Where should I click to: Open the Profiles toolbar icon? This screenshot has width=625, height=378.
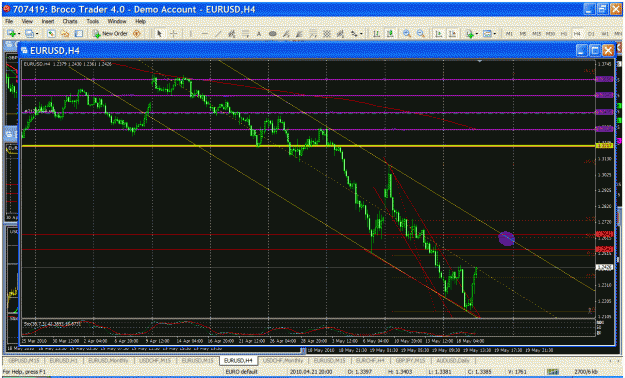[x=29, y=34]
